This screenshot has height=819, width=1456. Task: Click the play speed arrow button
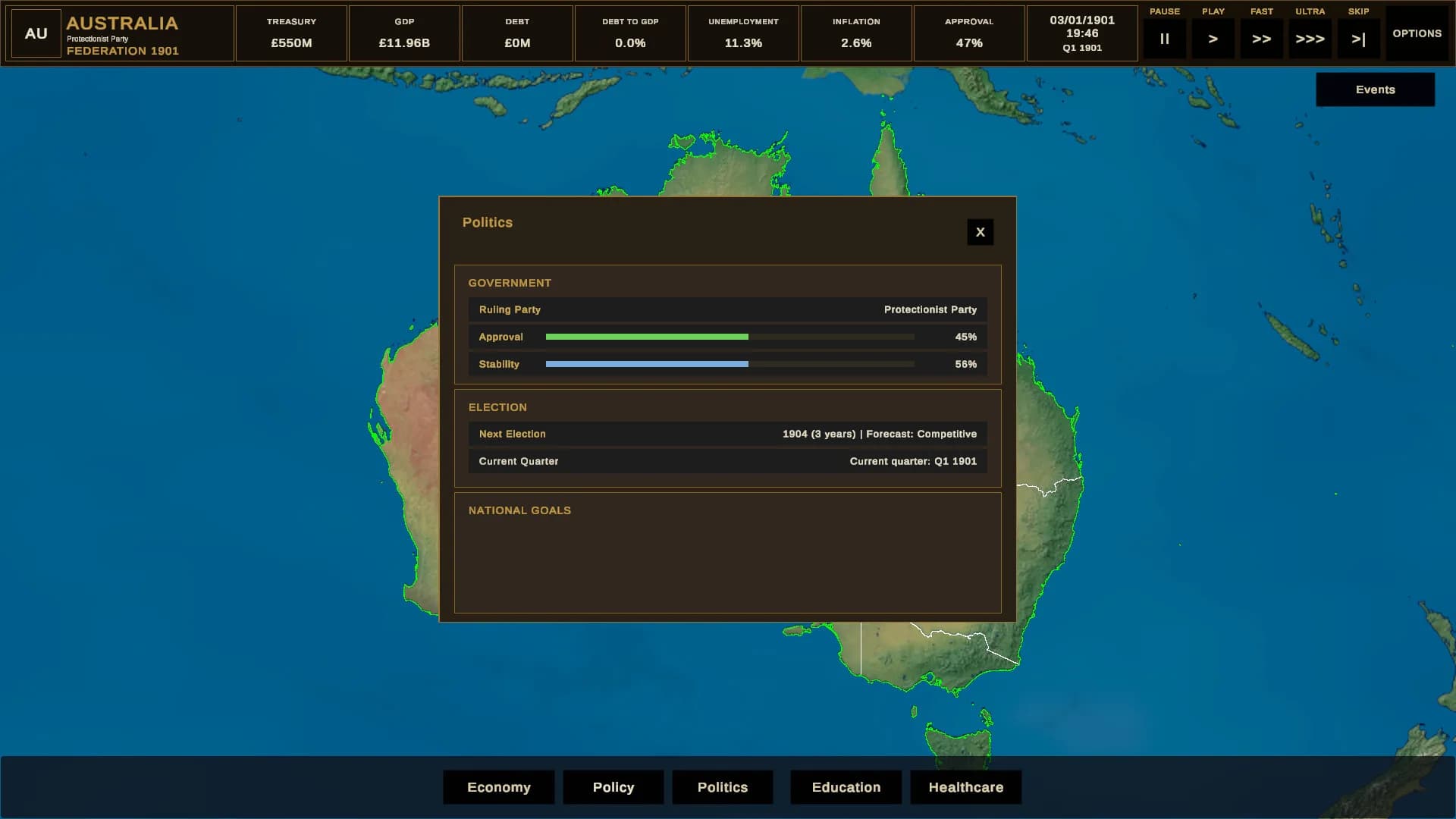[x=1213, y=39]
